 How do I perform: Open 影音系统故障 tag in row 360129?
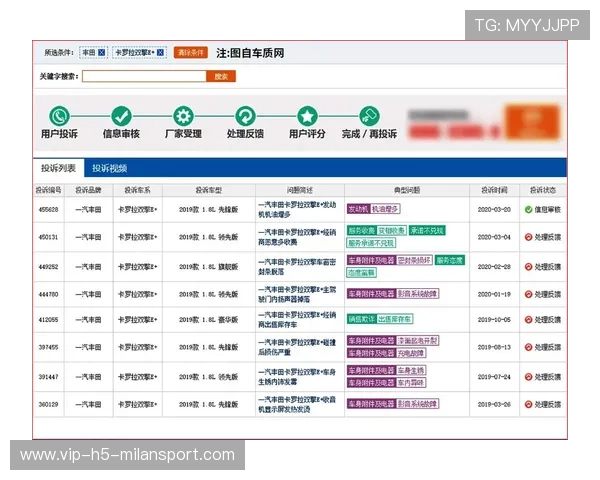pos(417,403)
